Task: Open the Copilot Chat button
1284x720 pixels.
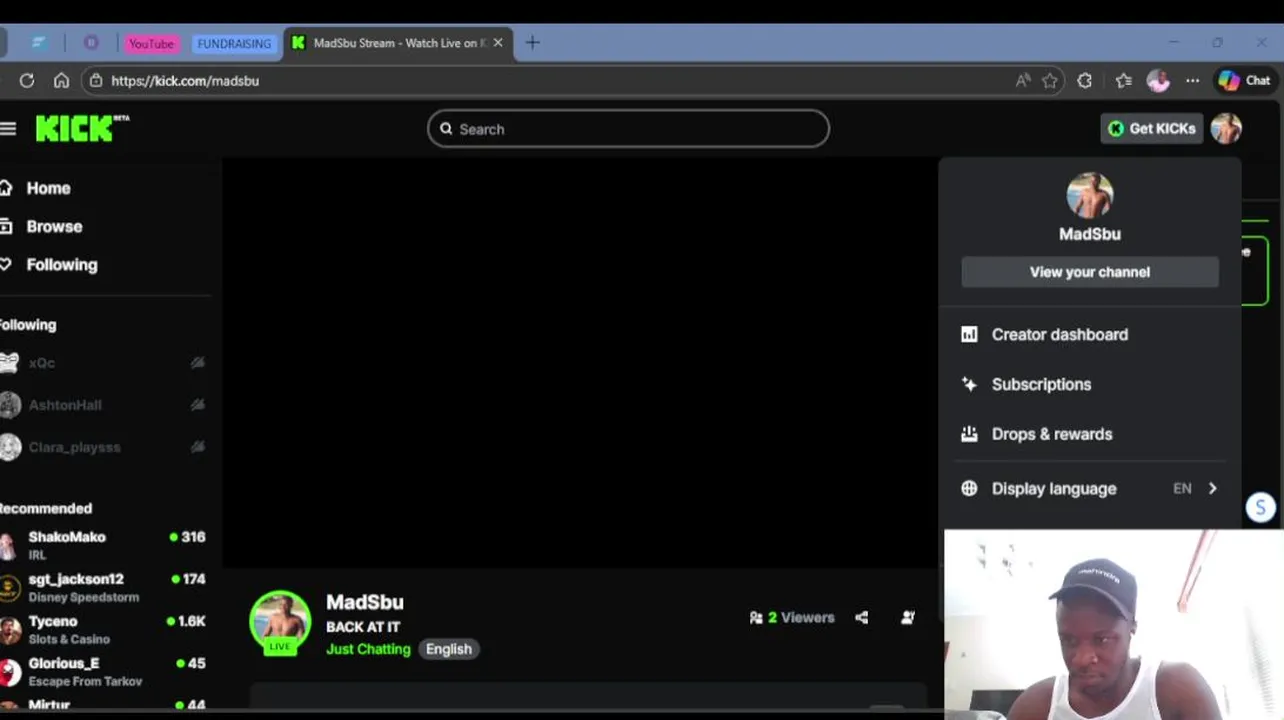Action: [1244, 81]
